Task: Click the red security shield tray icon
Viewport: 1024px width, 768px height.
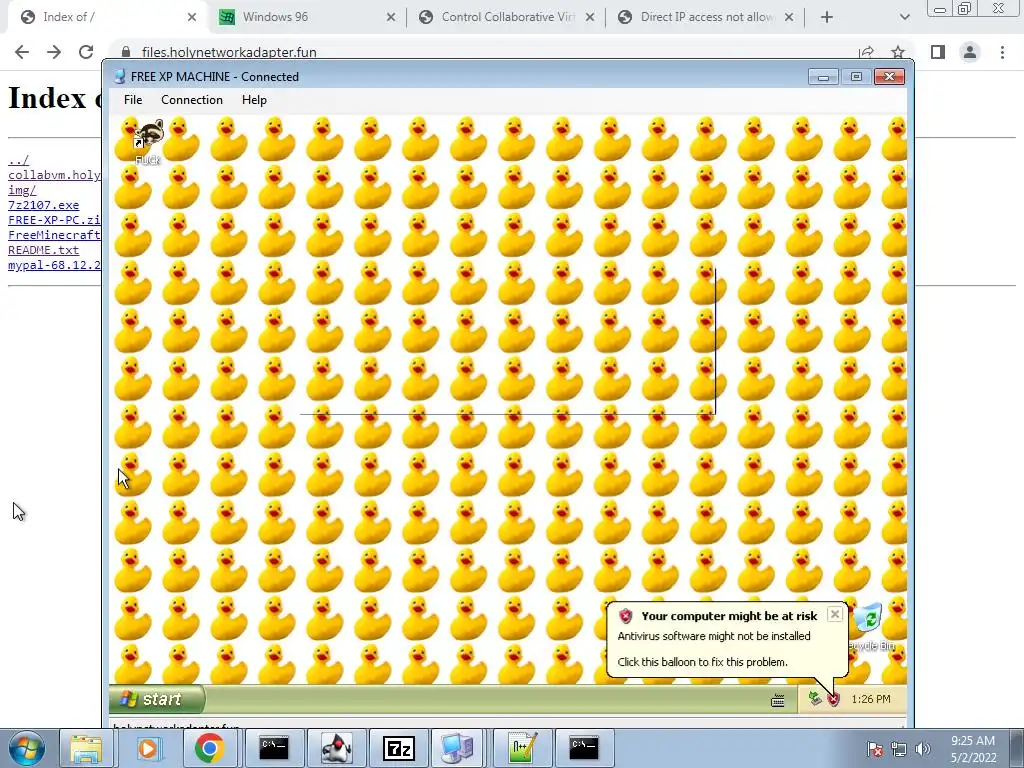Action: click(833, 699)
